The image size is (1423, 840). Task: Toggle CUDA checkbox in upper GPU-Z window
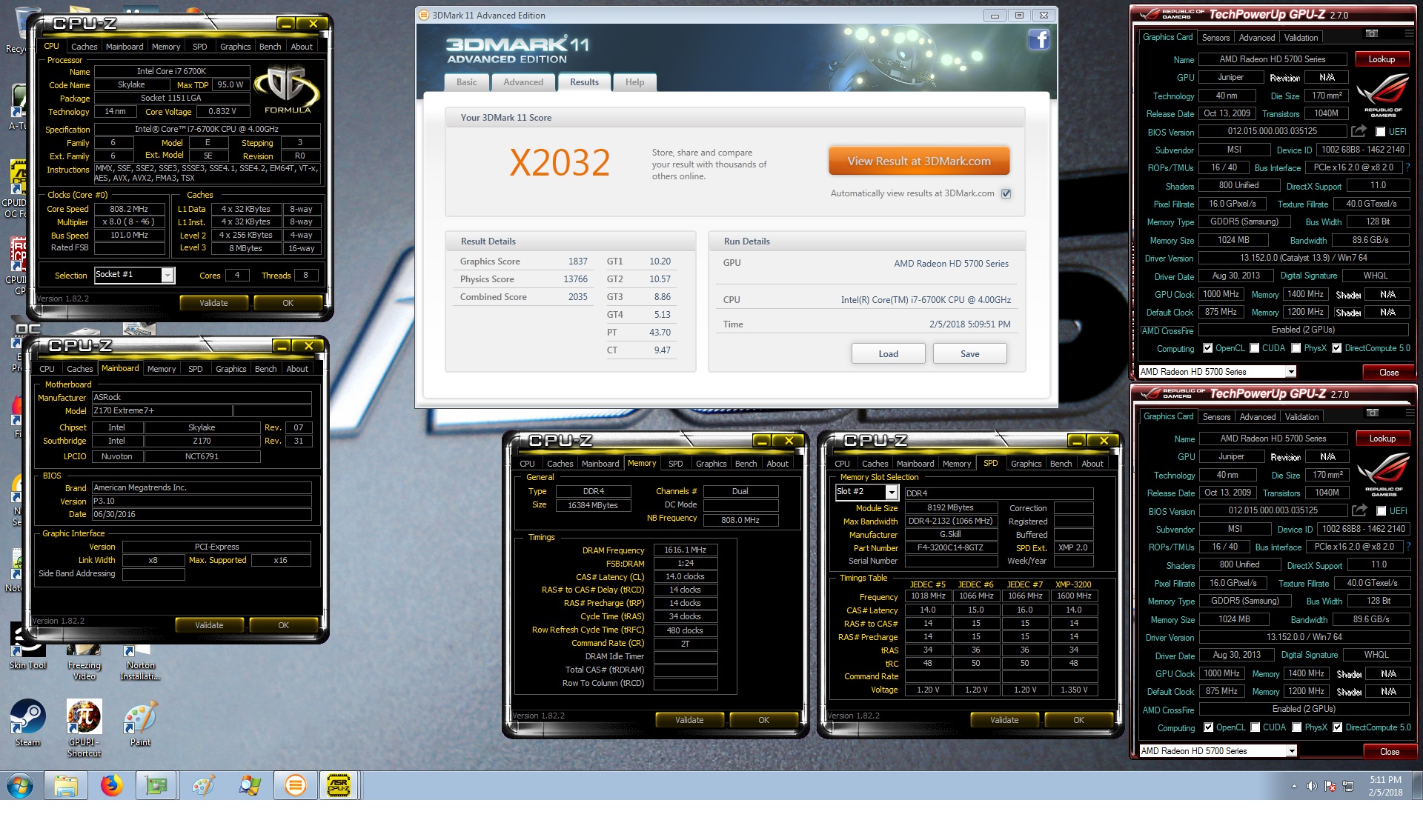1255,348
